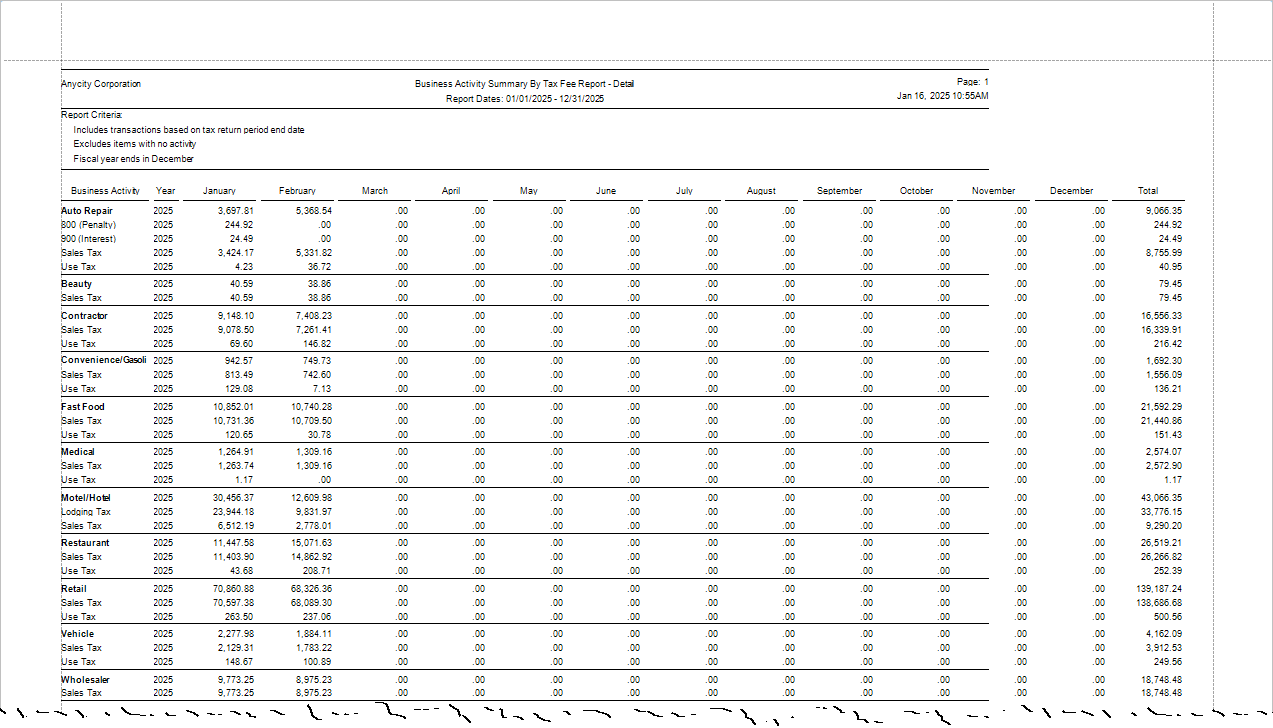Click the Business Activity column header
1273x728 pixels.
105,191
